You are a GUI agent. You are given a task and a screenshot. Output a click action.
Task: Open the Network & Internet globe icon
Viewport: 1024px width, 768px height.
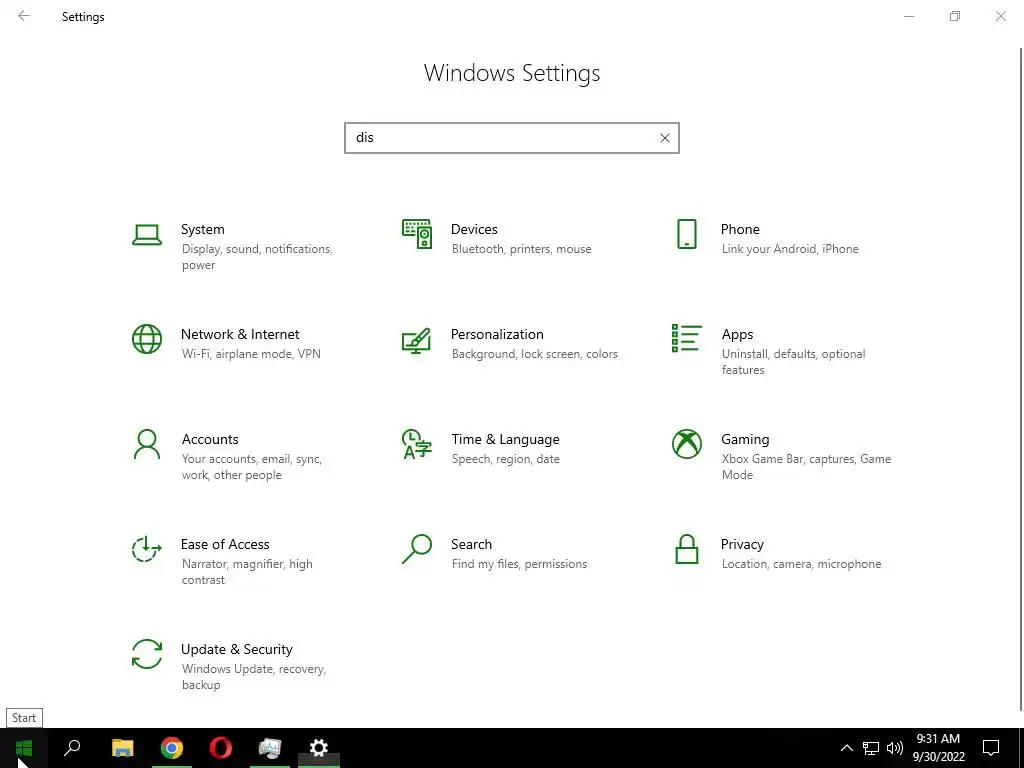147,339
